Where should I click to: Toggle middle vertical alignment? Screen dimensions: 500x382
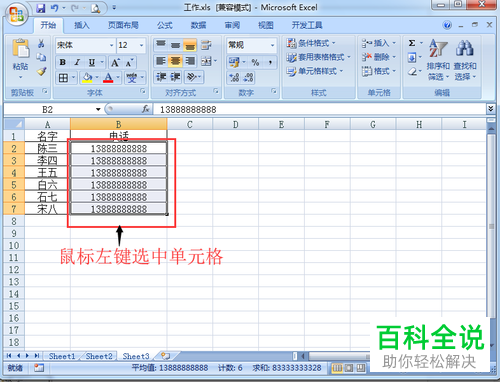click(x=175, y=45)
